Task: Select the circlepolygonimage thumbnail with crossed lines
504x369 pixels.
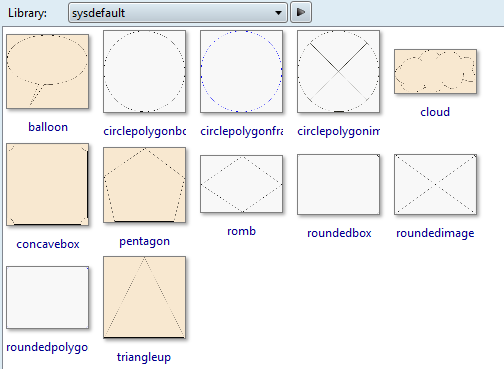Action: tap(338, 71)
